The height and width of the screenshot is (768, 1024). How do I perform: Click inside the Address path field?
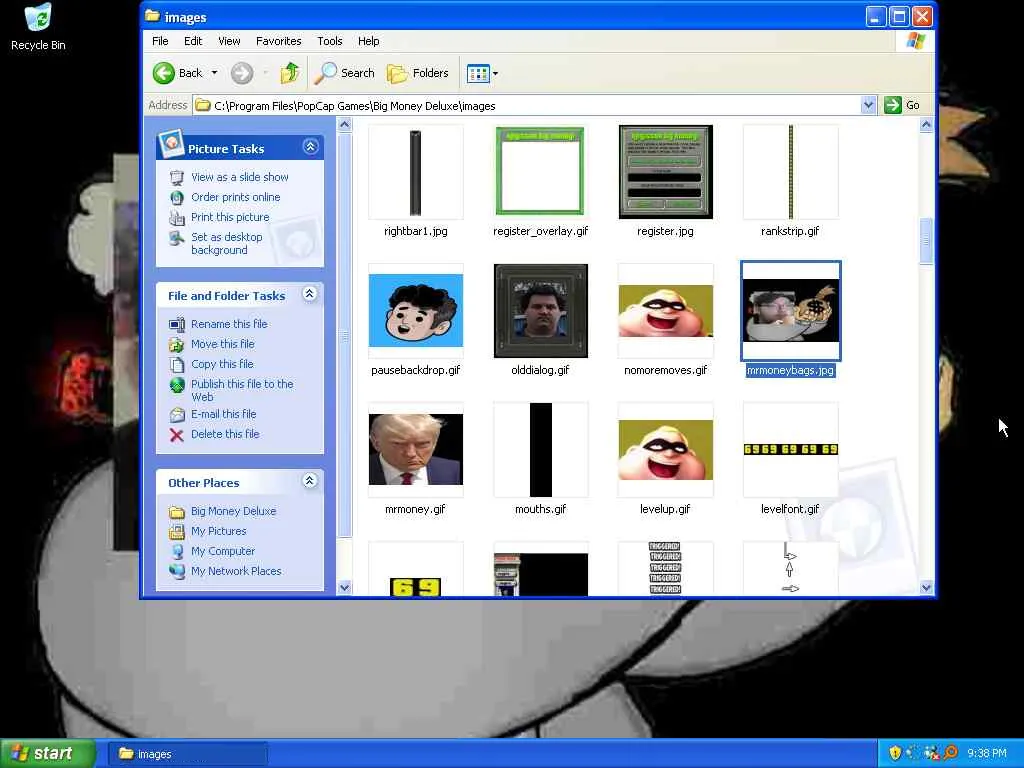(x=526, y=105)
